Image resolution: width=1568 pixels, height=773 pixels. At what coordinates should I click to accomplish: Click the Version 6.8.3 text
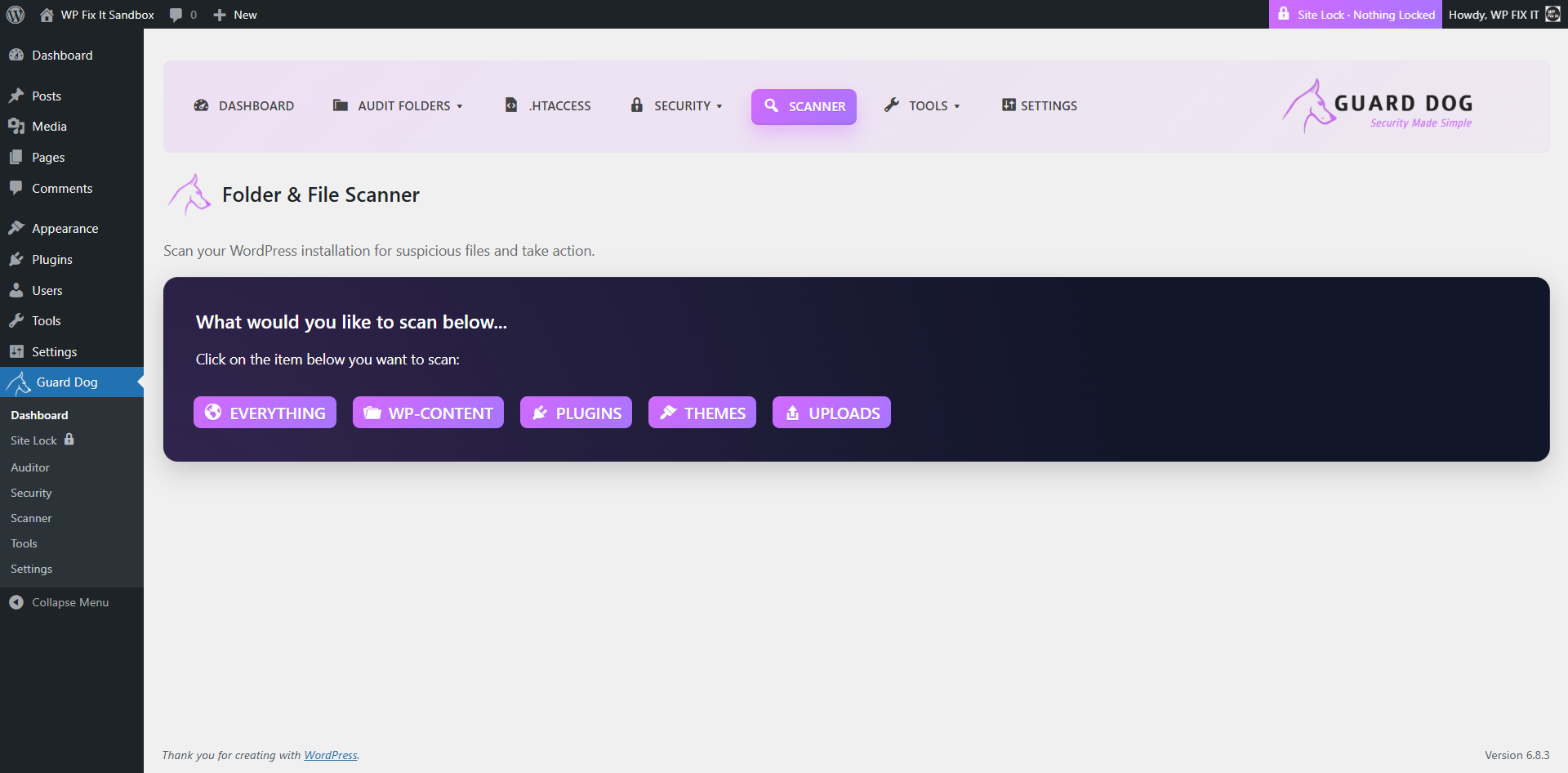click(1517, 755)
